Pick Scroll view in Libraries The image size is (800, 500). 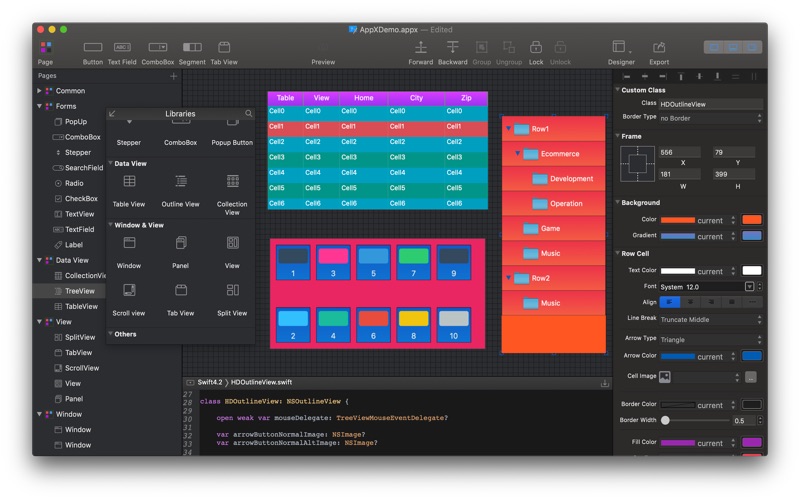pos(129,300)
